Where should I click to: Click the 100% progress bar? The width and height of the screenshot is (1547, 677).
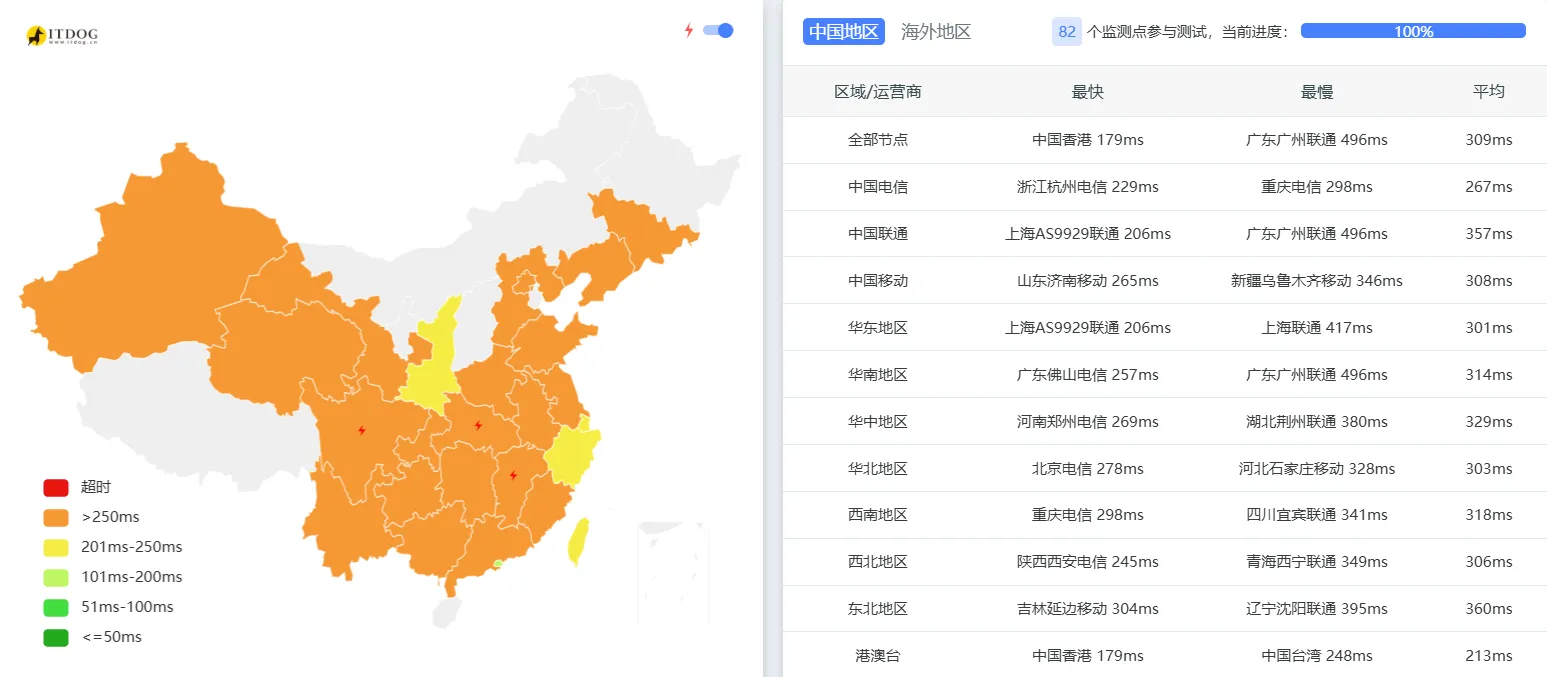click(1413, 31)
